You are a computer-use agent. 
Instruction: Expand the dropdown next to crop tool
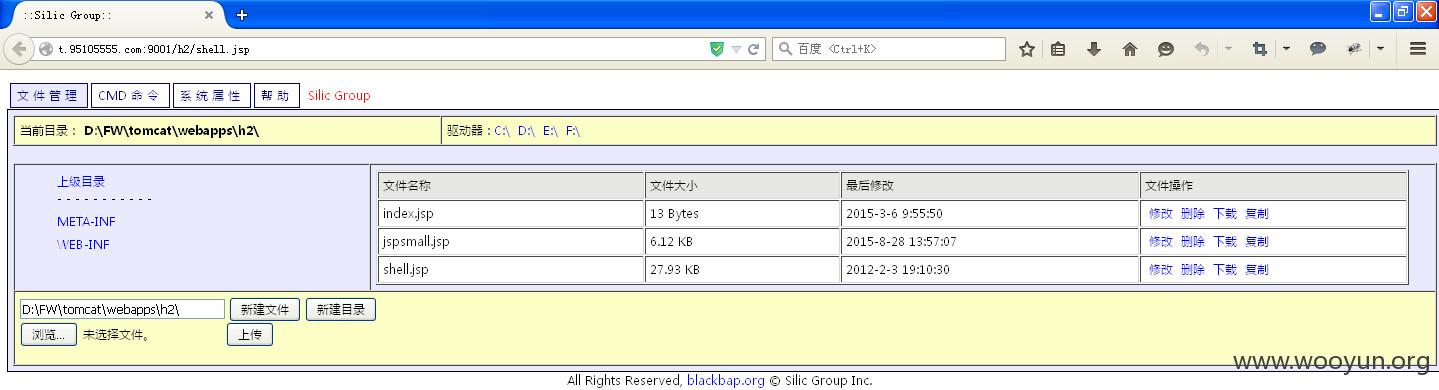coord(1286,49)
